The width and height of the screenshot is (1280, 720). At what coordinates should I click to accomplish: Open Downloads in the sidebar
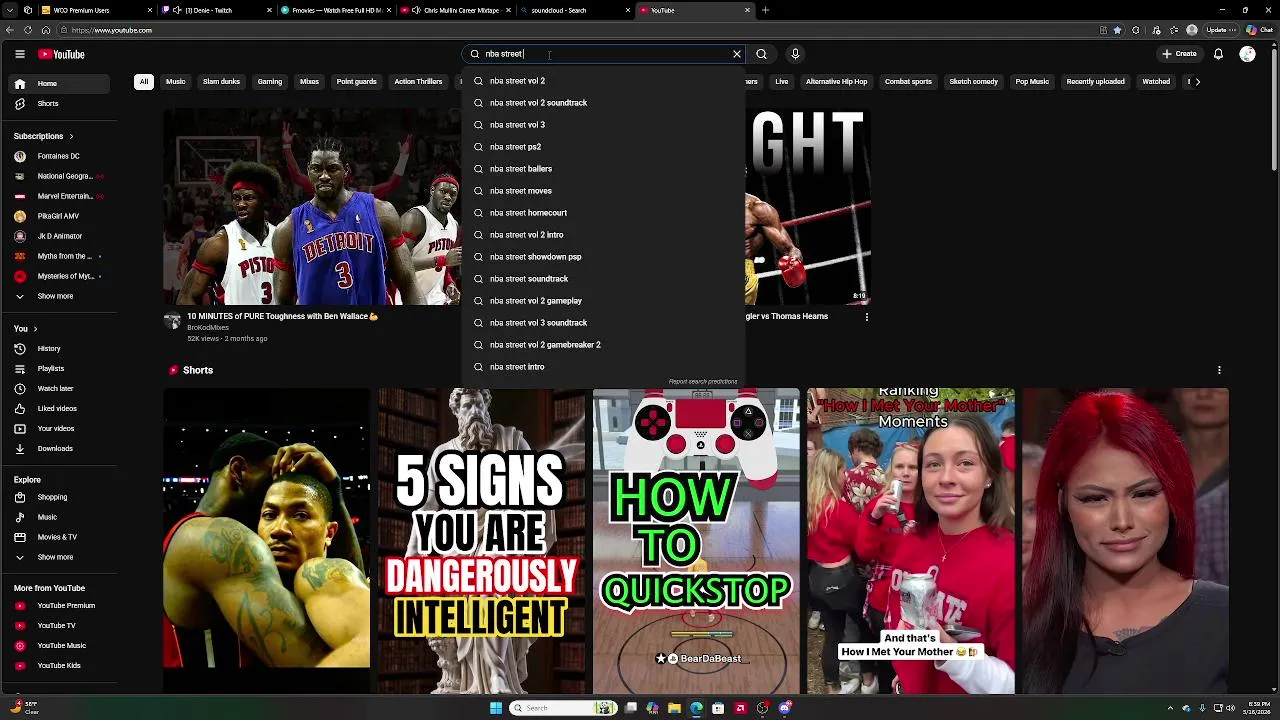[59, 449]
